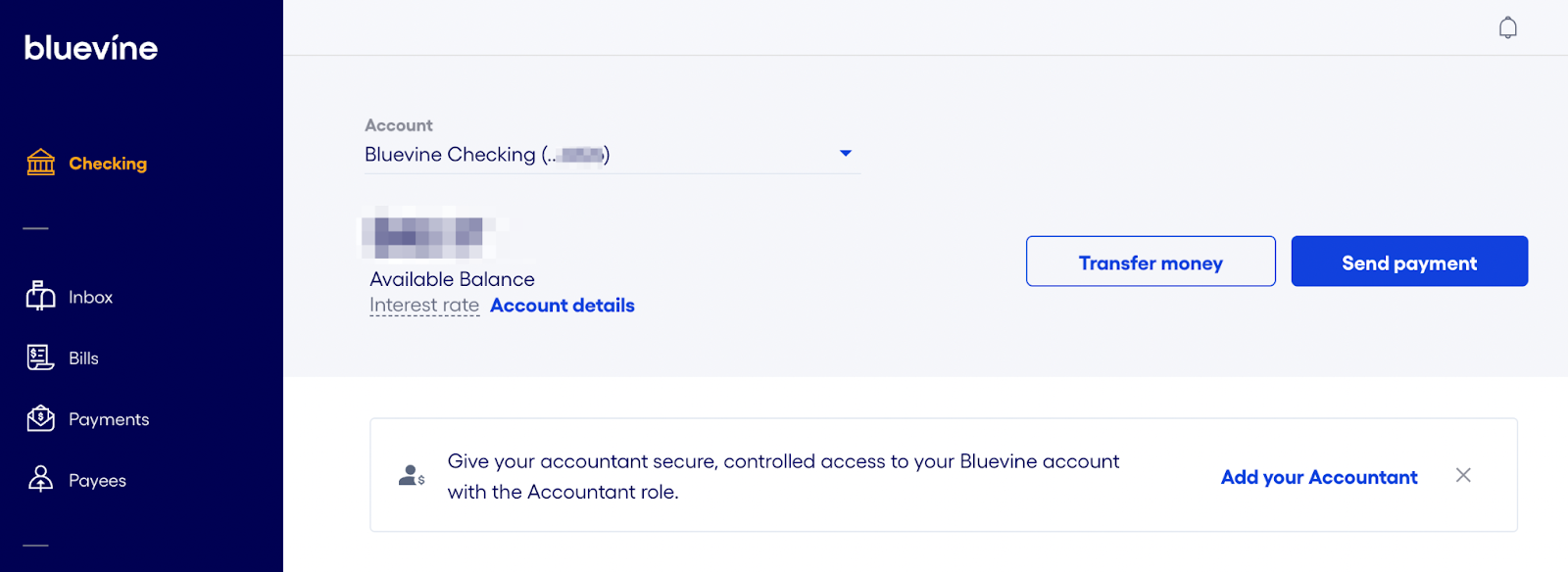Click the Checking bank icon
1568x572 pixels.
[41, 163]
